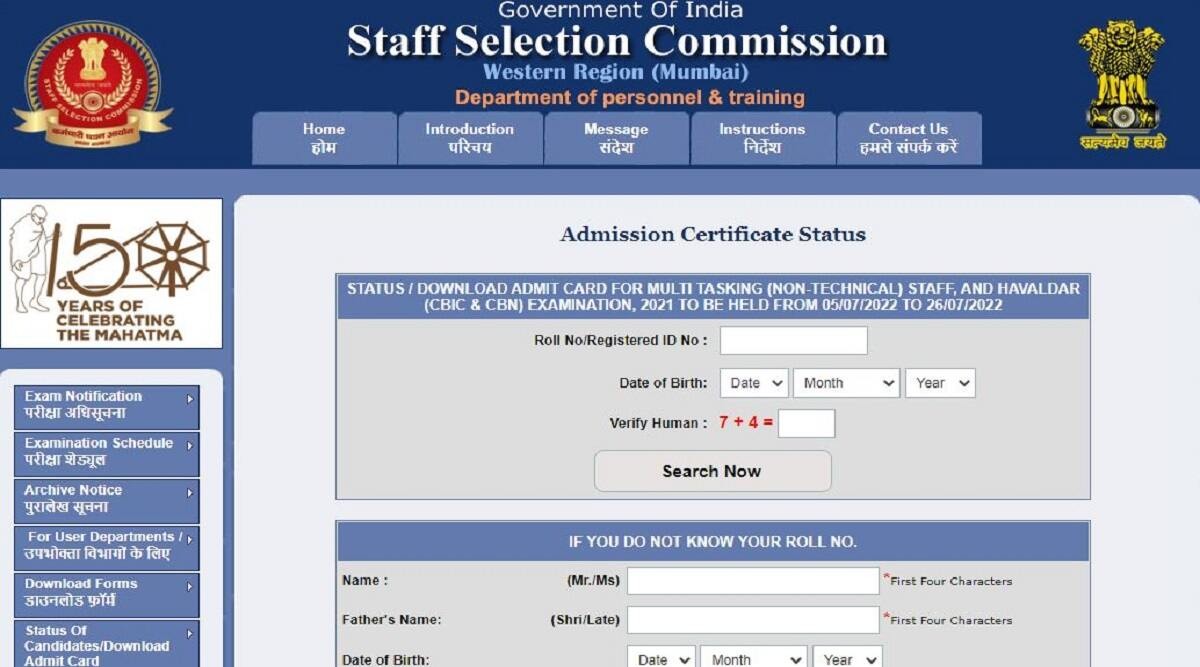This screenshot has height=667, width=1200.
Task: Go to the Contact Us tab
Action: (908, 138)
